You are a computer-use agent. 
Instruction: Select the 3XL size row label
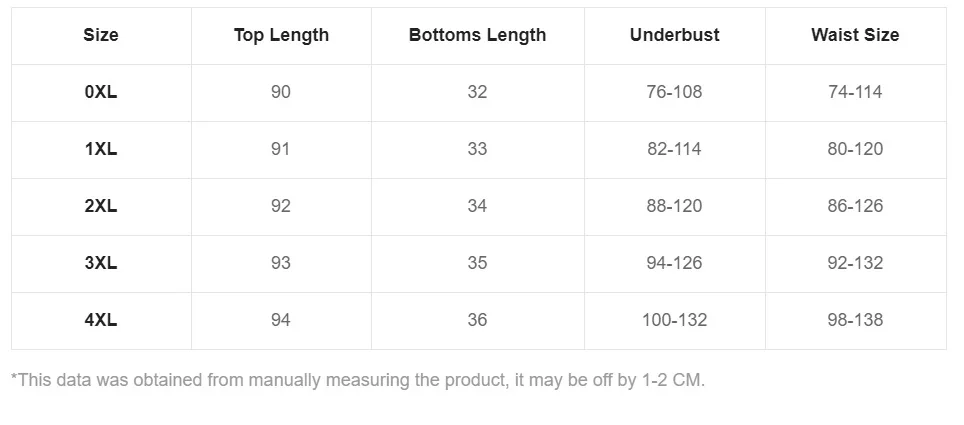[101, 263]
